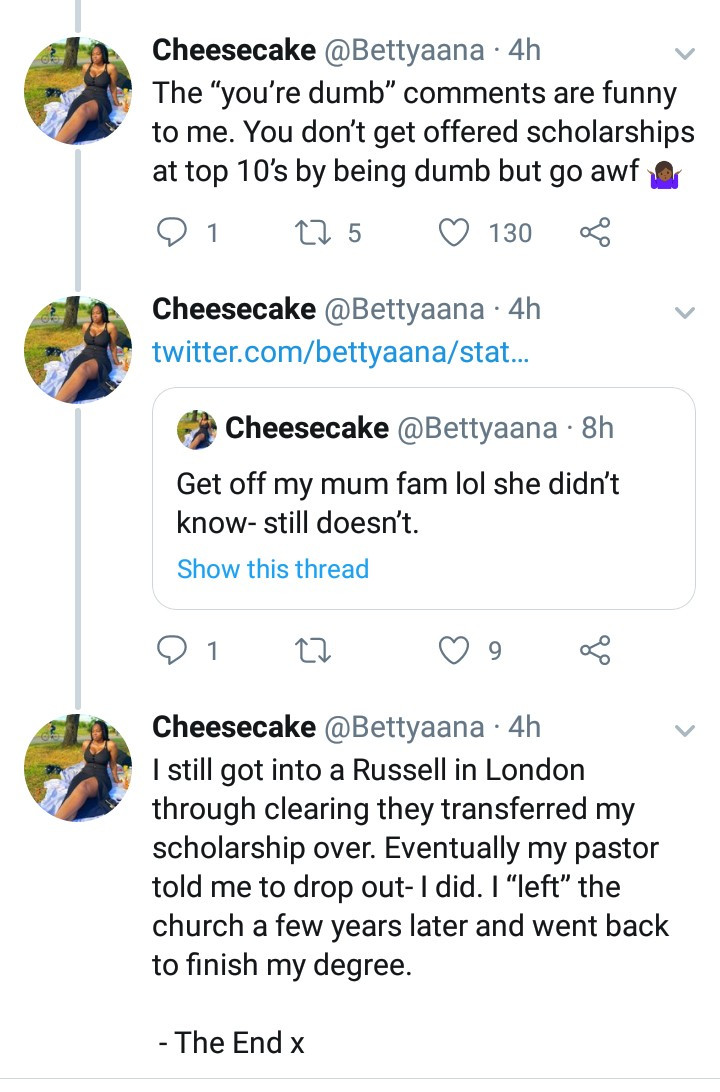720x1092 pixels.
Task: Like the tweet with 130 likes
Action: click(455, 233)
